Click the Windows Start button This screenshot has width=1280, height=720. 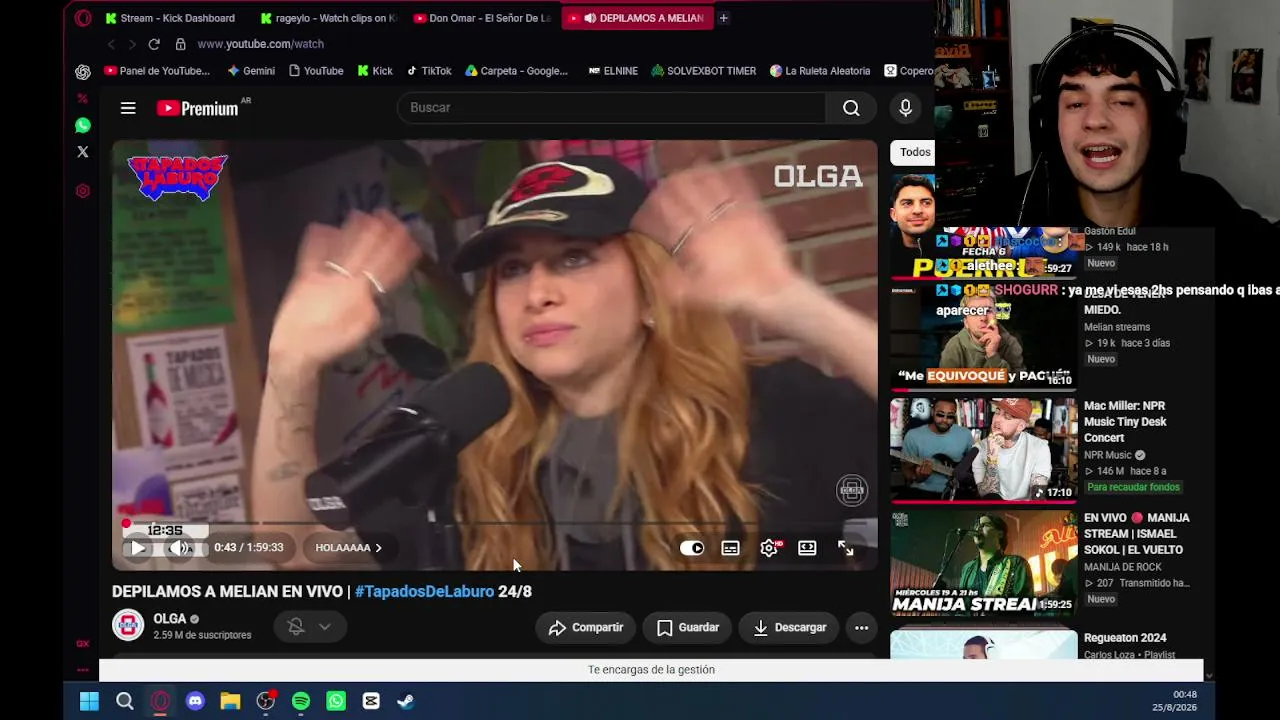click(89, 701)
